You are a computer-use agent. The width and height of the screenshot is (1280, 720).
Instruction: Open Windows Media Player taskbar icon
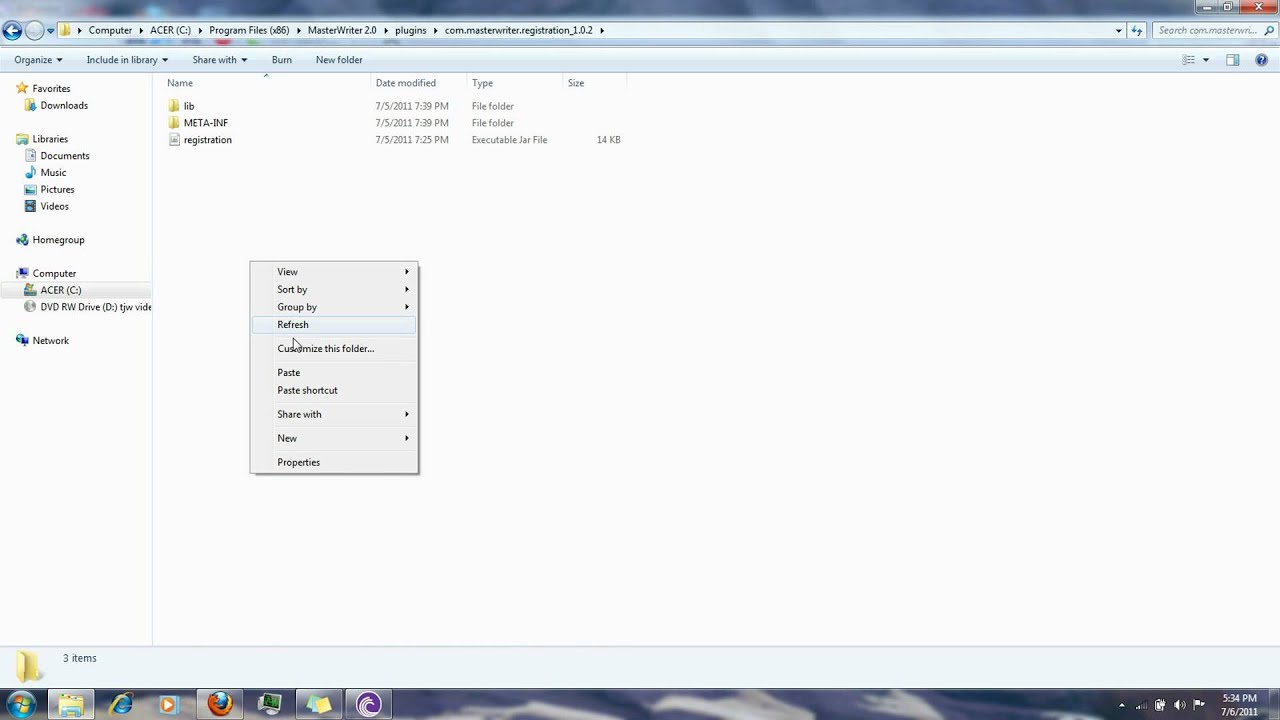click(x=169, y=705)
